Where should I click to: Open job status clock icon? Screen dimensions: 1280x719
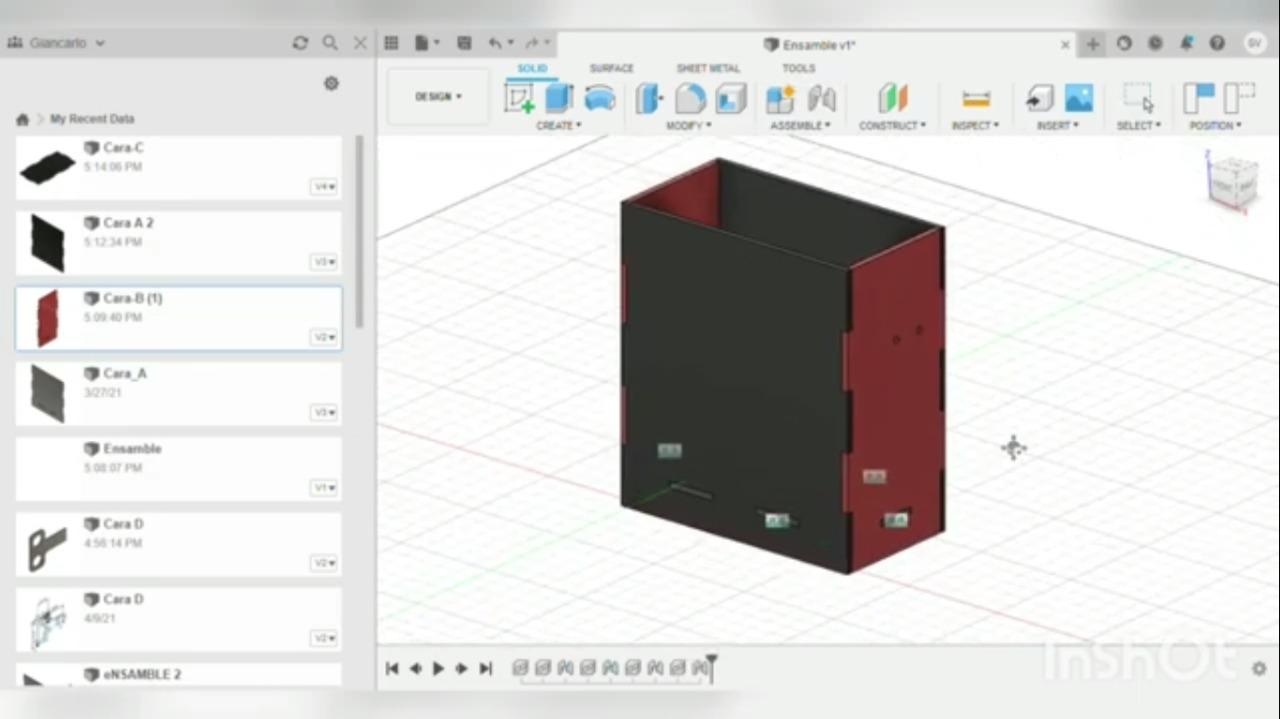point(1155,43)
